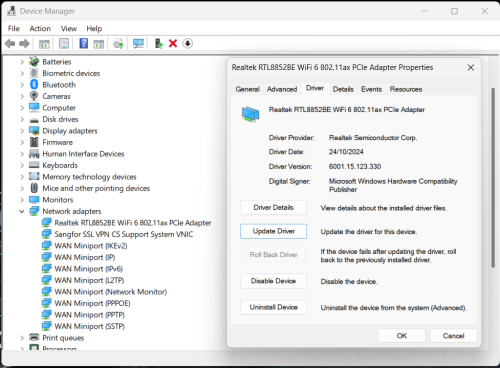Switch to the General tab
This screenshot has height=368, width=500.
tap(247, 89)
